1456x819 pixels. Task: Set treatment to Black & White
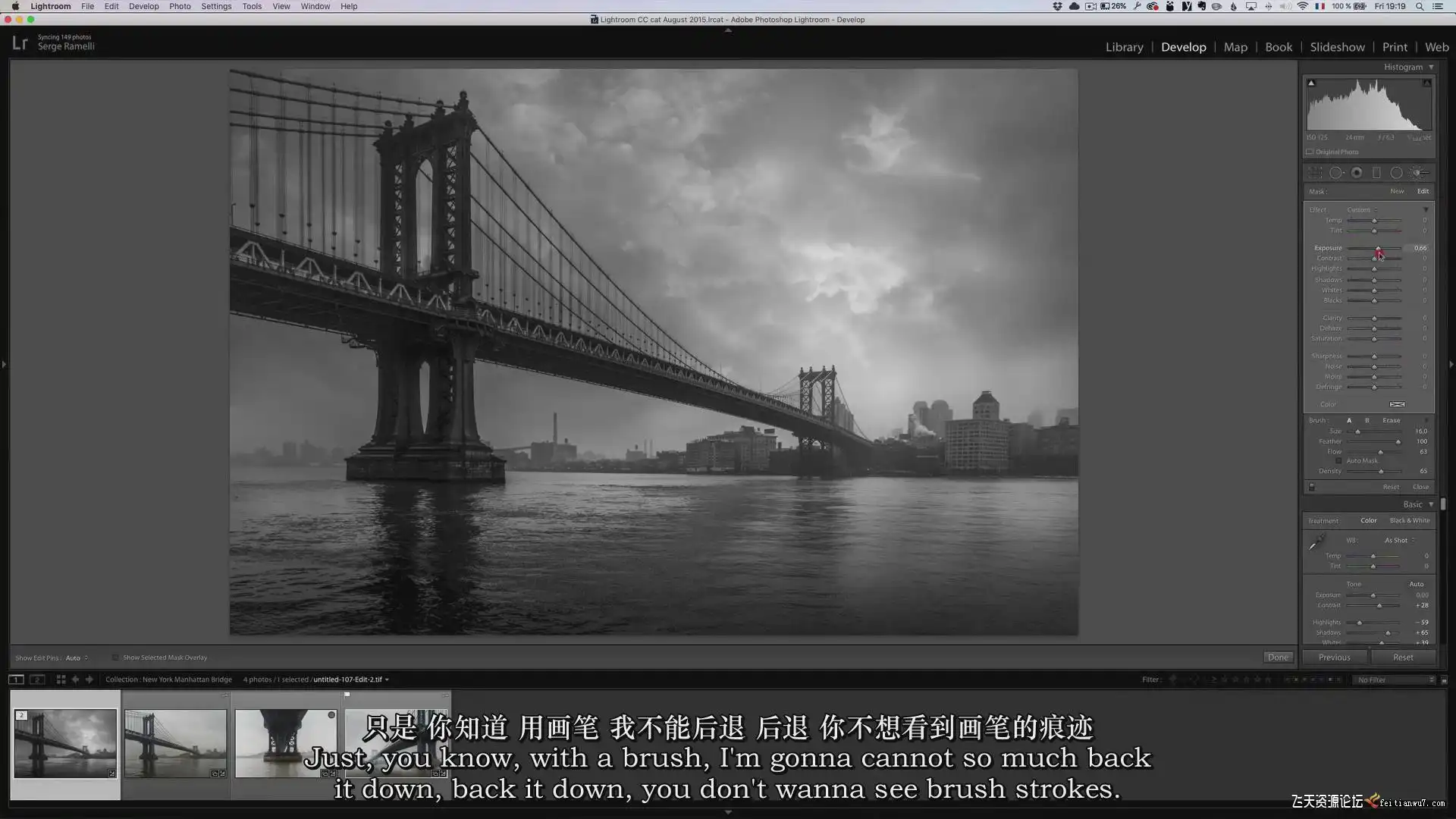pyautogui.click(x=1410, y=520)
